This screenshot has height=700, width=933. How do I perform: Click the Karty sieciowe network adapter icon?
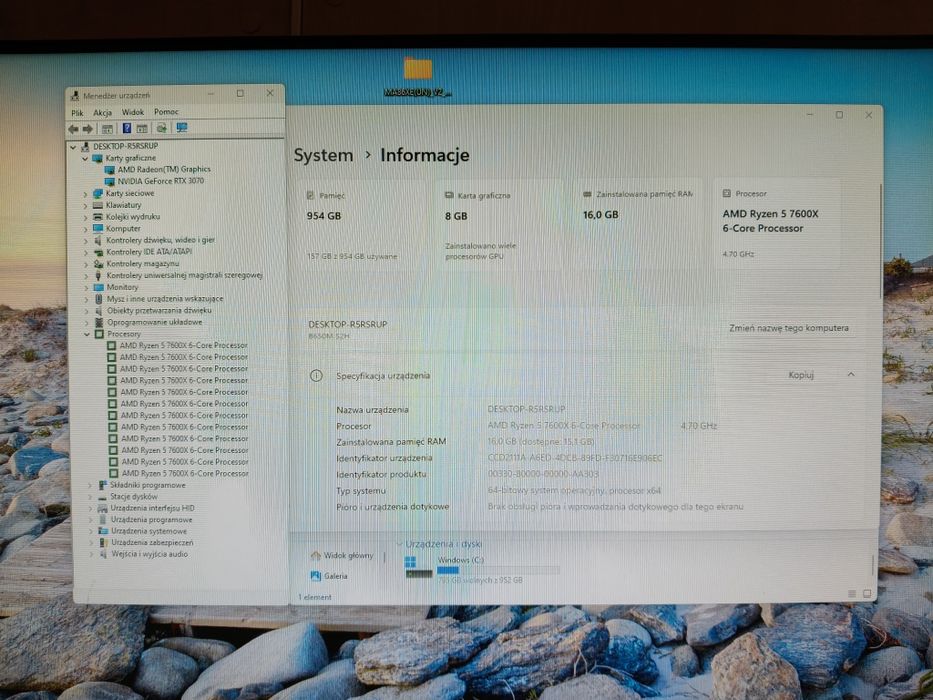(x=98, y=193)
